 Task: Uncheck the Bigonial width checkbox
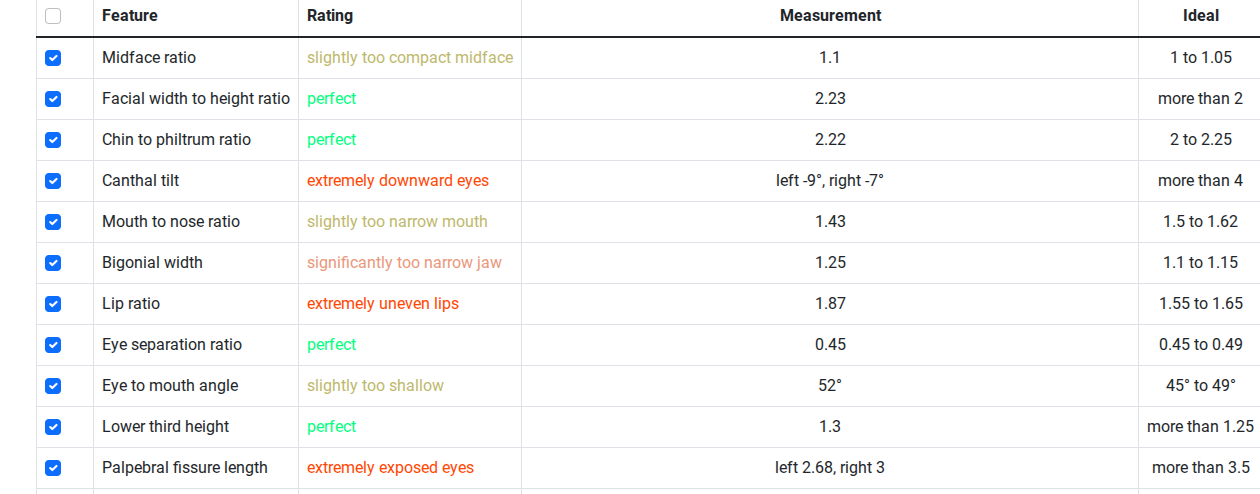(x=53, y=263)
